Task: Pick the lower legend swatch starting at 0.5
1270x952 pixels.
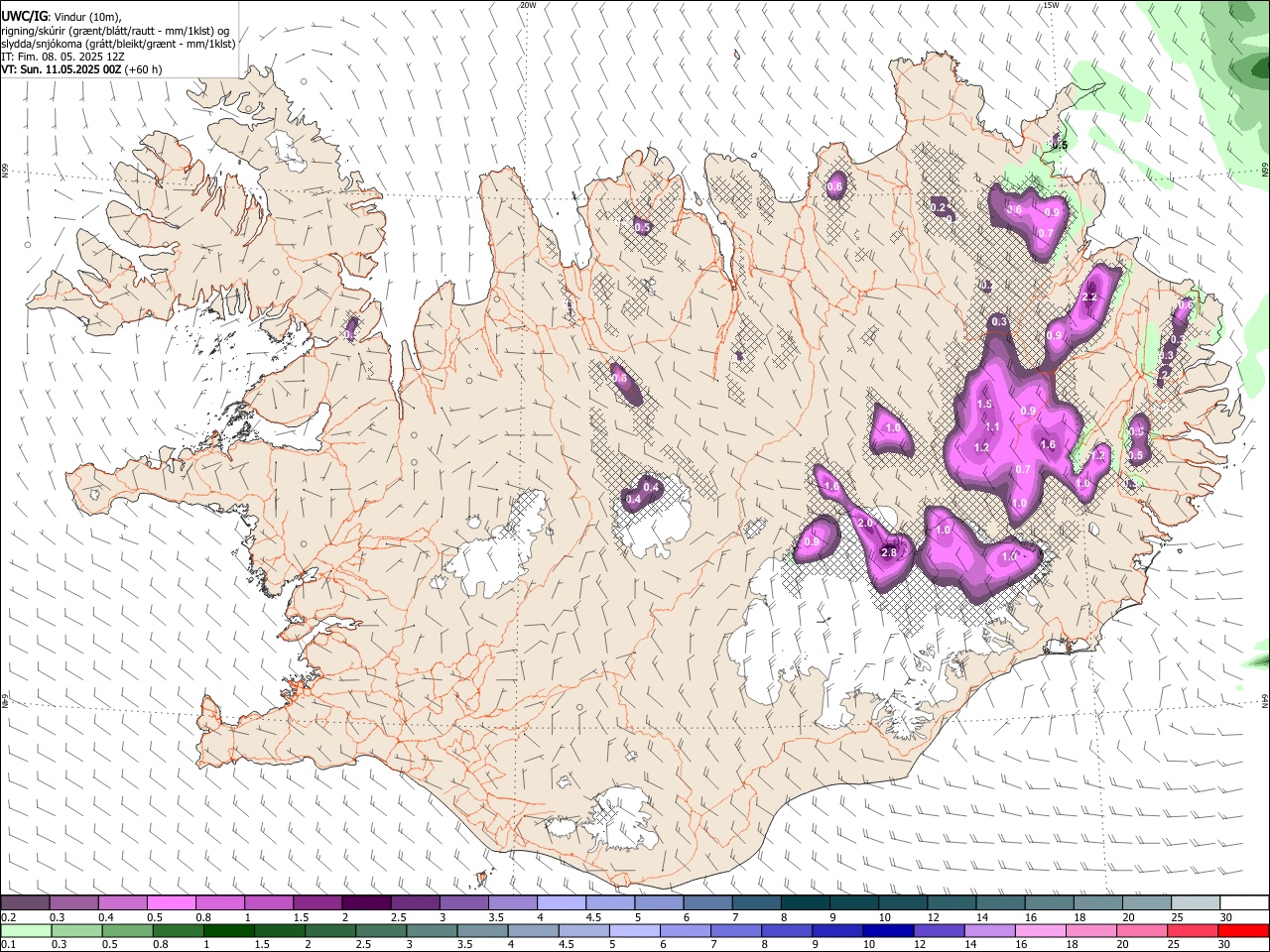Action: point(127,931)
